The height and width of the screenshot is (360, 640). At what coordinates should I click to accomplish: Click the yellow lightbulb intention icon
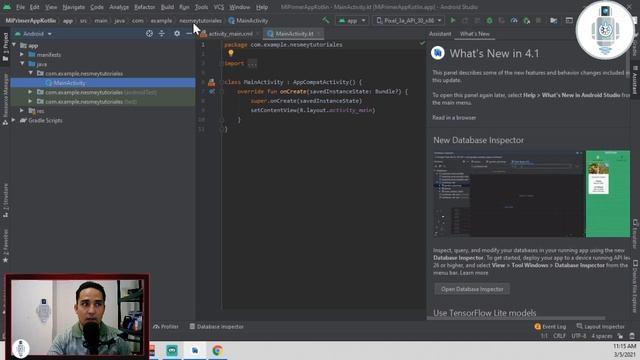point(231,53)
